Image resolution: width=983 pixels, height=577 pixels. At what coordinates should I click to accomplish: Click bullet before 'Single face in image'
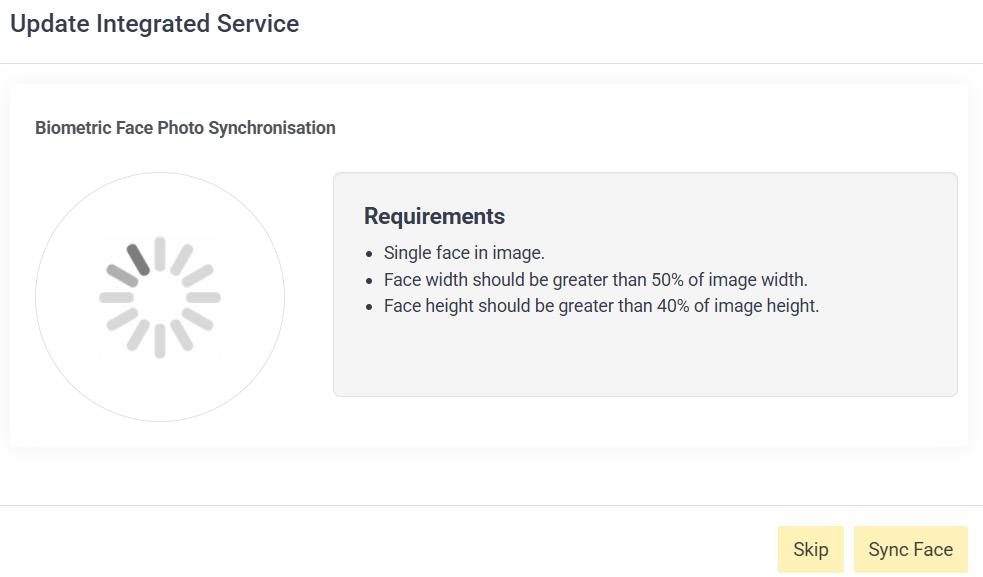370,254
